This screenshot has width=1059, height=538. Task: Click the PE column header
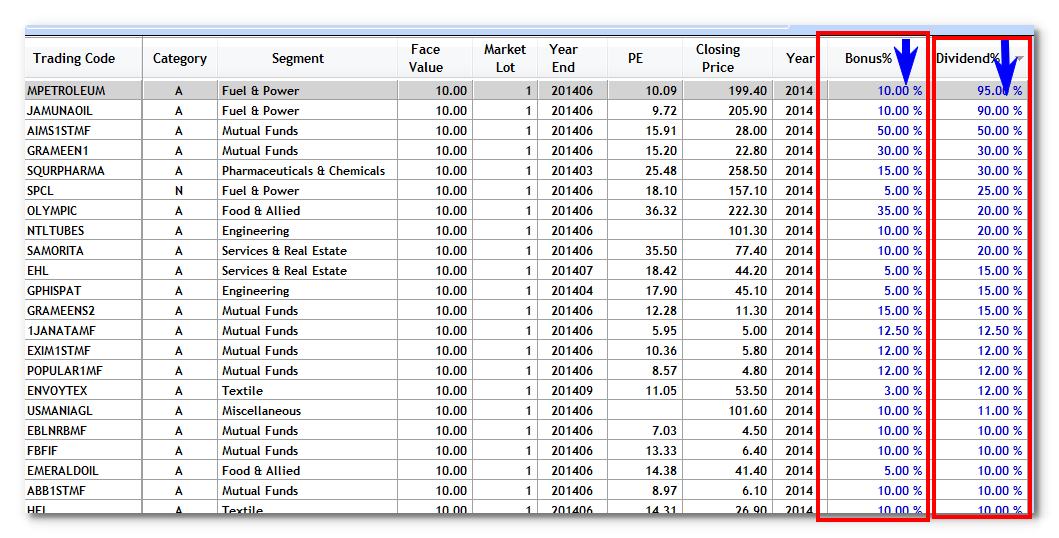pos(636,58)
